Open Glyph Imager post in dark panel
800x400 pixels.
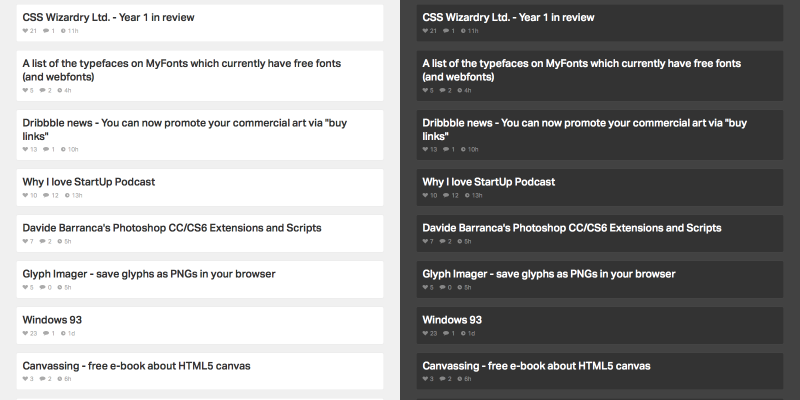point(549,274)
